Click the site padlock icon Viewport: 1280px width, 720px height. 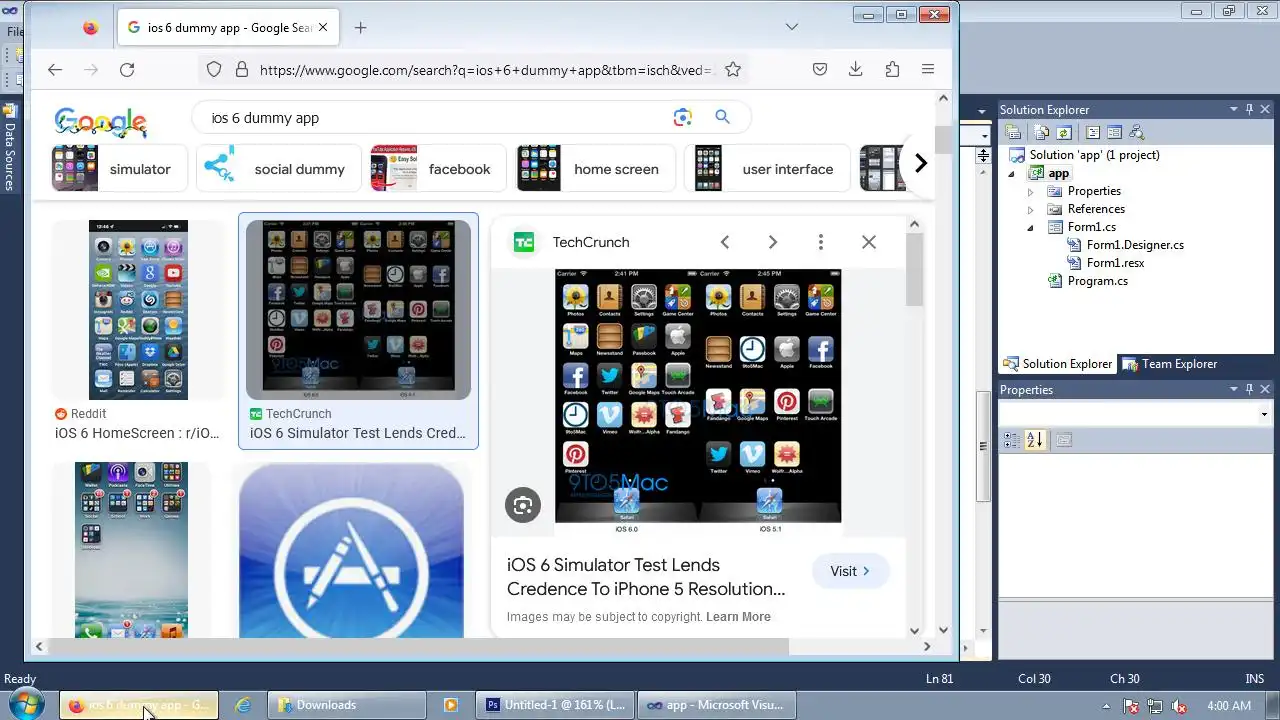(241, 69)
